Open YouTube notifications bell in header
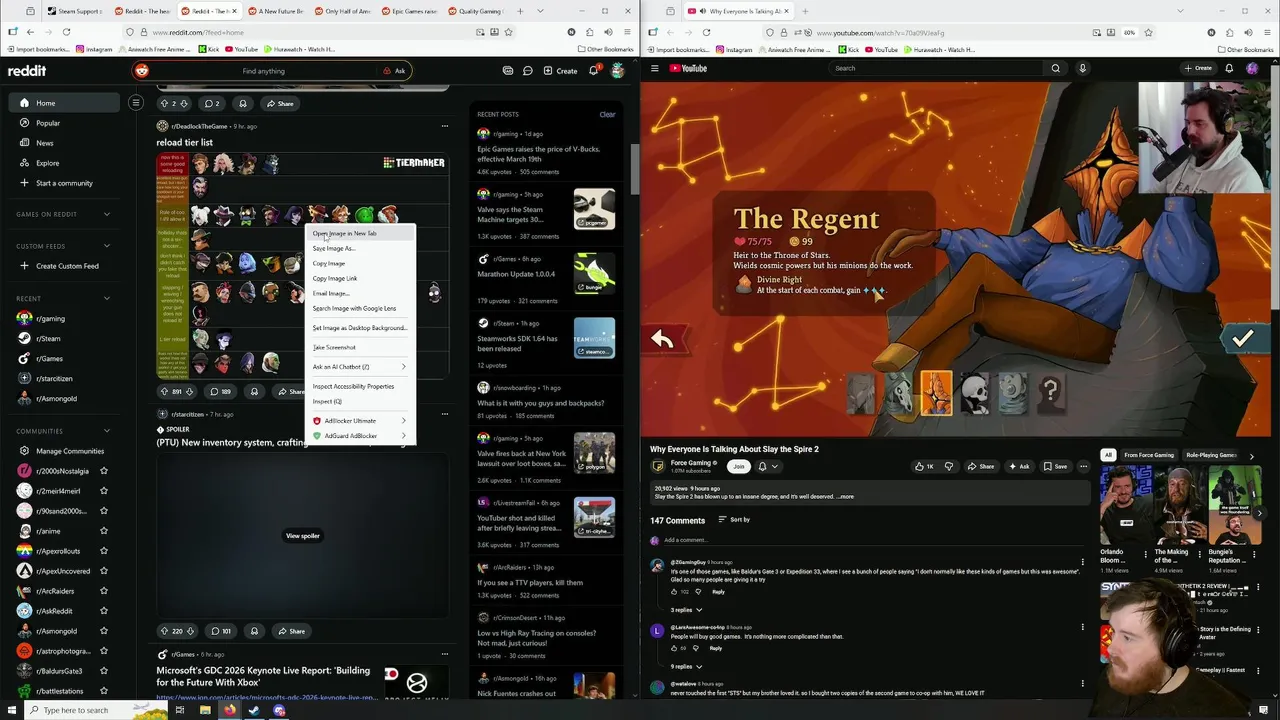1280x720 pixels. point(1229,68)
